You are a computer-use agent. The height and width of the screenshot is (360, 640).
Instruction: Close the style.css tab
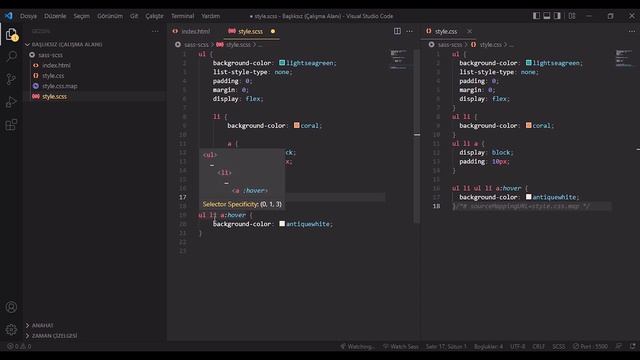[x=469, y=31]
